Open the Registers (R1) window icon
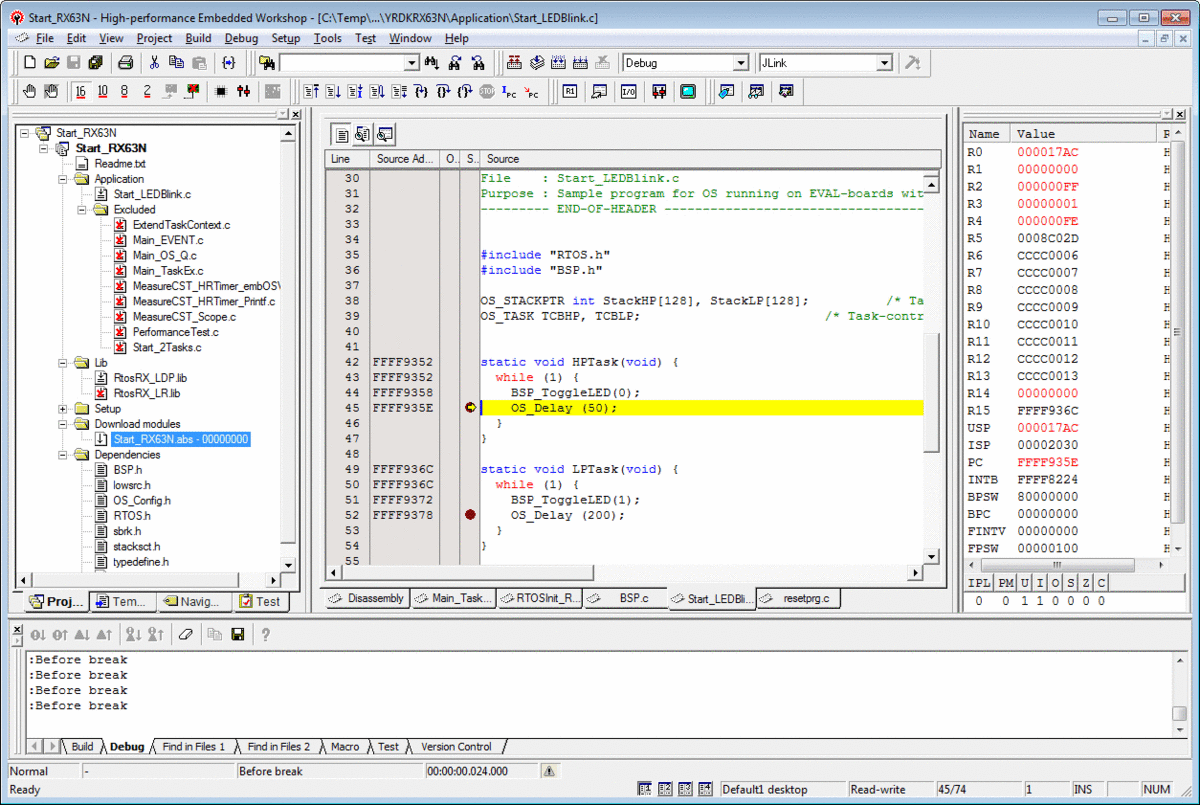The height and width of the screenshot is (805, 1200). pos(570,91)
